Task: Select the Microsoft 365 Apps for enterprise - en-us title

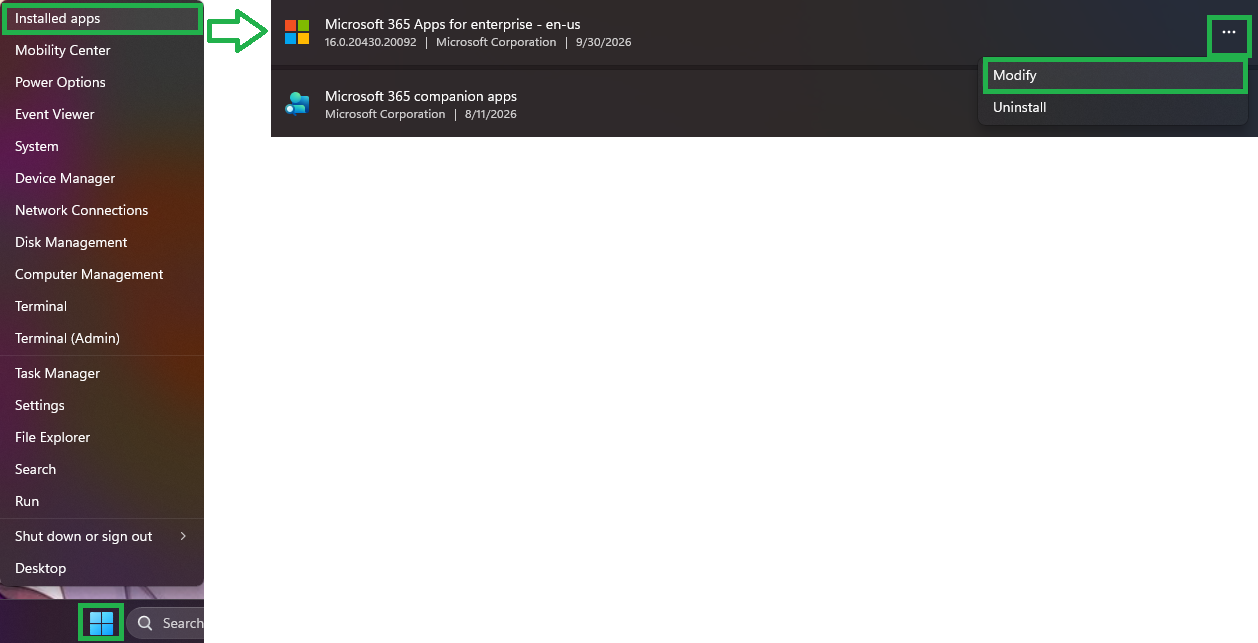Action: (x=452, y=24)
